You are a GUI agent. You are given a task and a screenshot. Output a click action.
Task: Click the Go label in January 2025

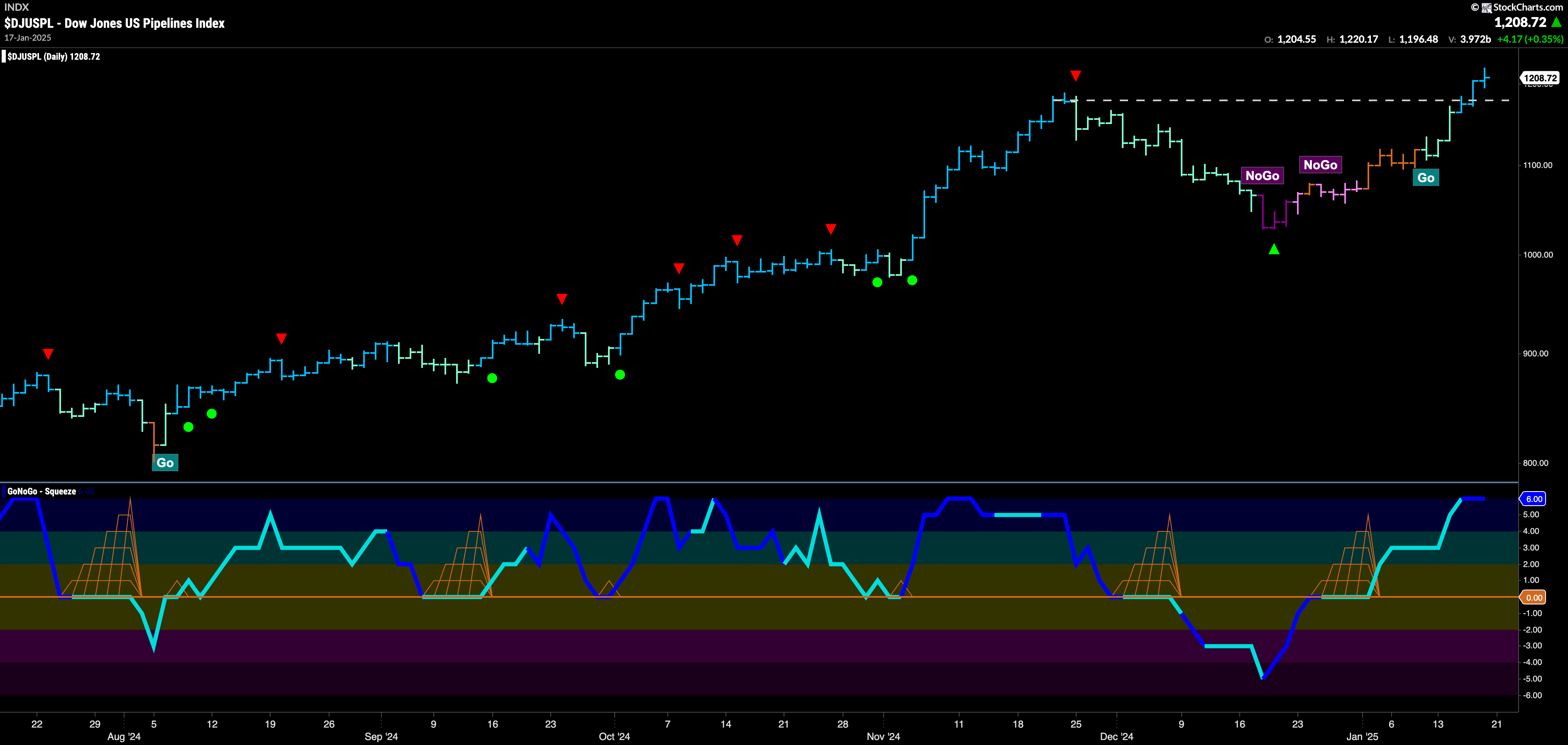tap(1426, 178)
